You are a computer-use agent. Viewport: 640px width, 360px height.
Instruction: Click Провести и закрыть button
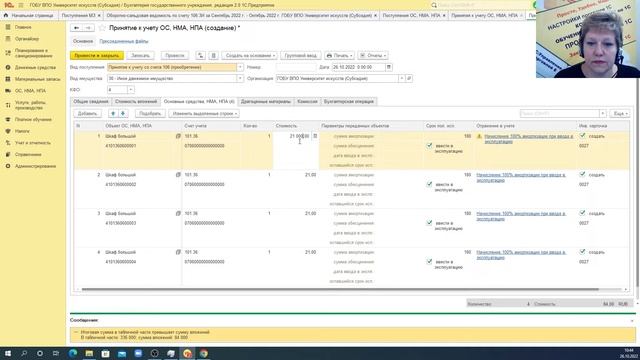tap(97, 56)
